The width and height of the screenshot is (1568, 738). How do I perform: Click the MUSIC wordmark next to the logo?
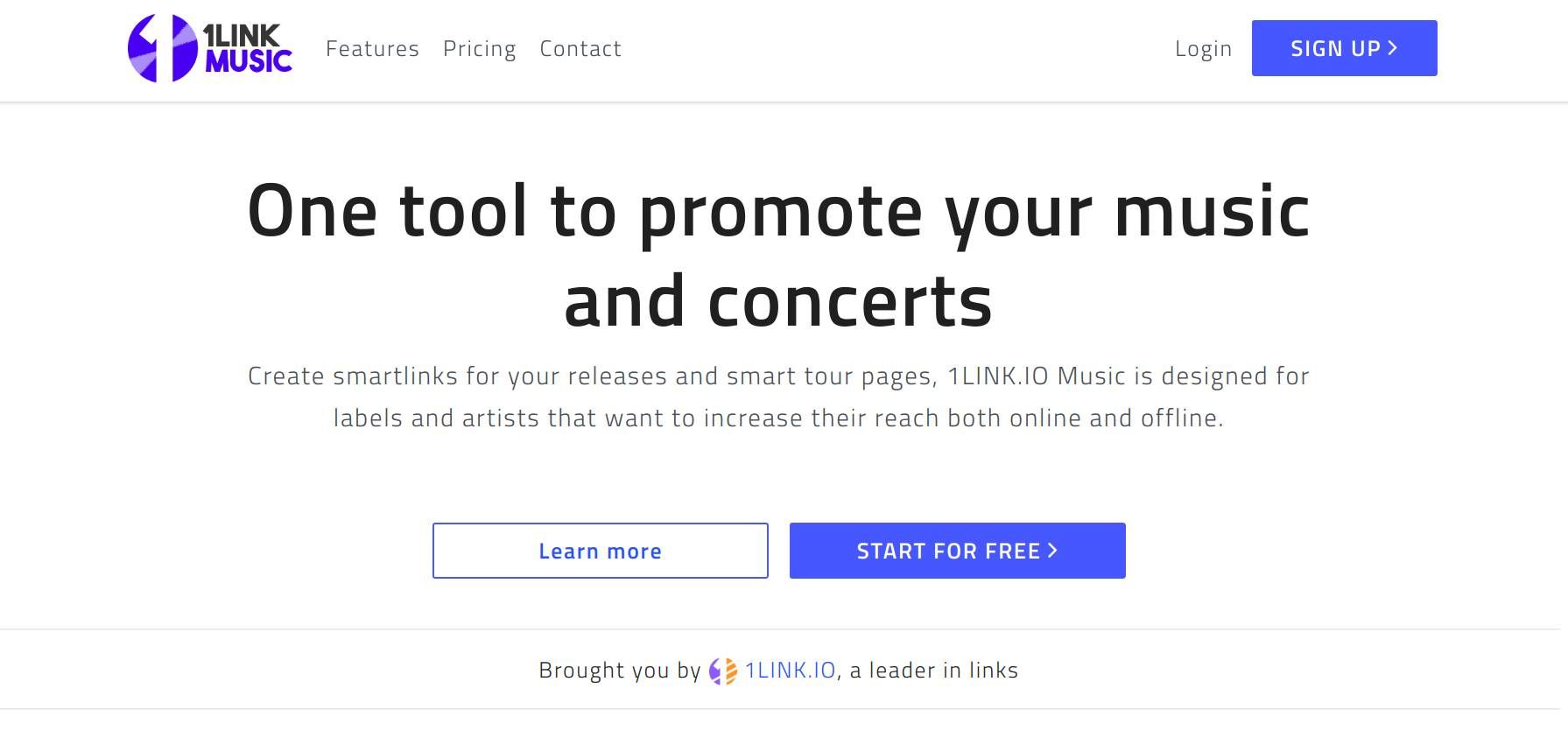[x=248, y=61]
